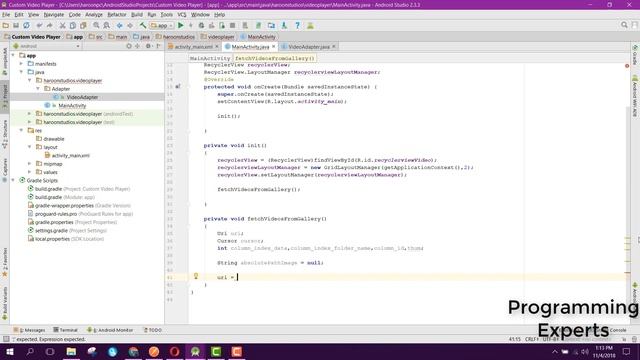The image size is (640, 360).
Task: Click the navigate Forward arrow icon
Action: click(130, 25)
